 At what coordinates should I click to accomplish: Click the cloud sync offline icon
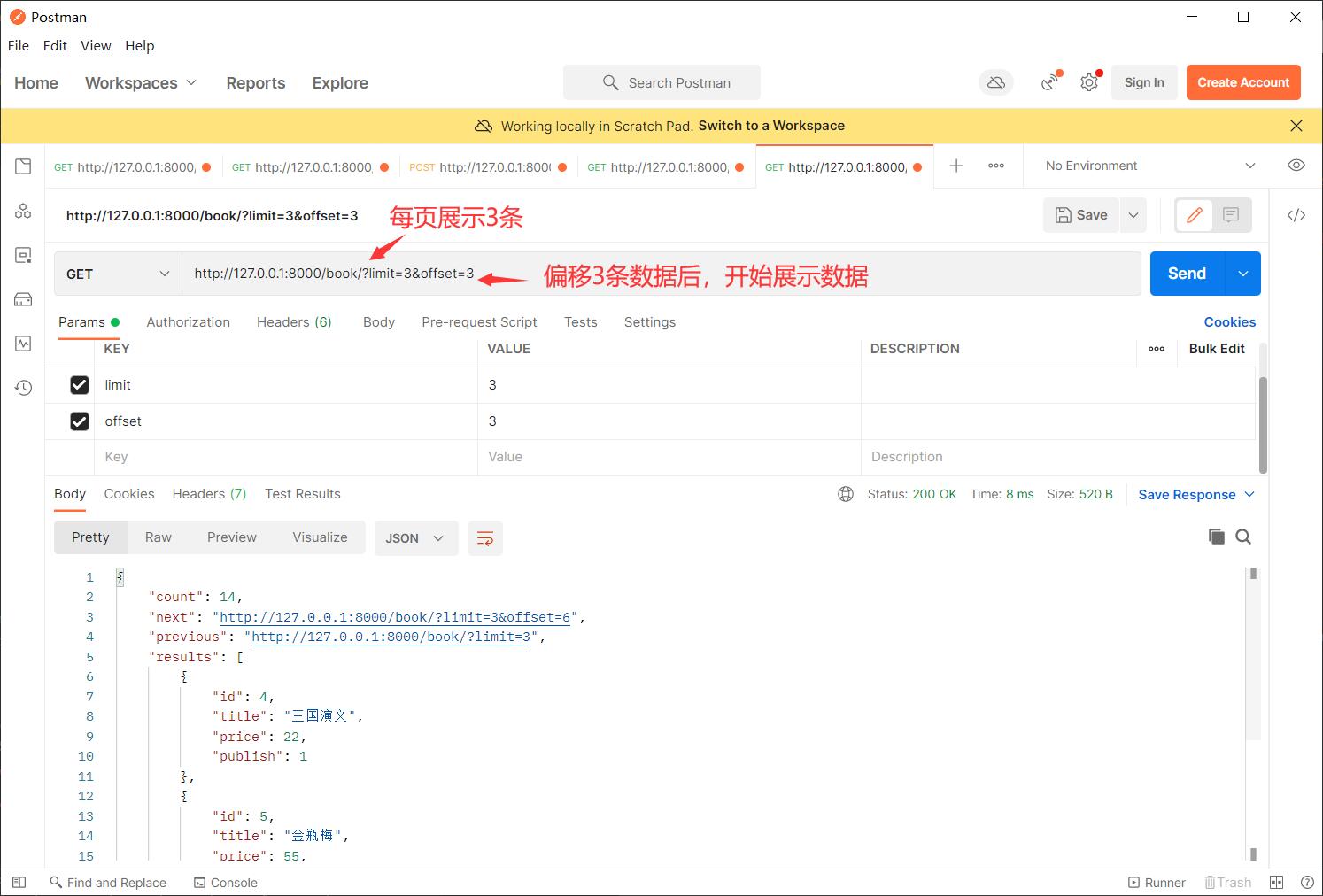click(x=996, y=82)
